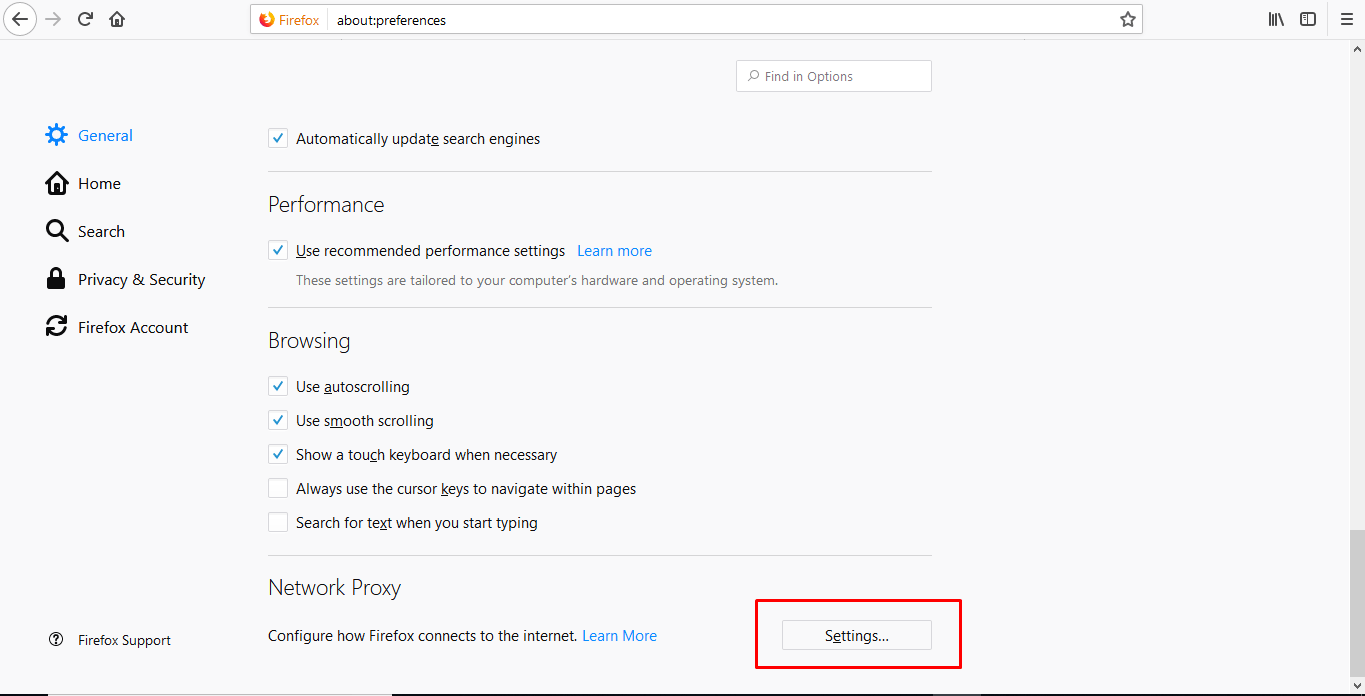Go to the Firefox Account section

click(132, 328)
